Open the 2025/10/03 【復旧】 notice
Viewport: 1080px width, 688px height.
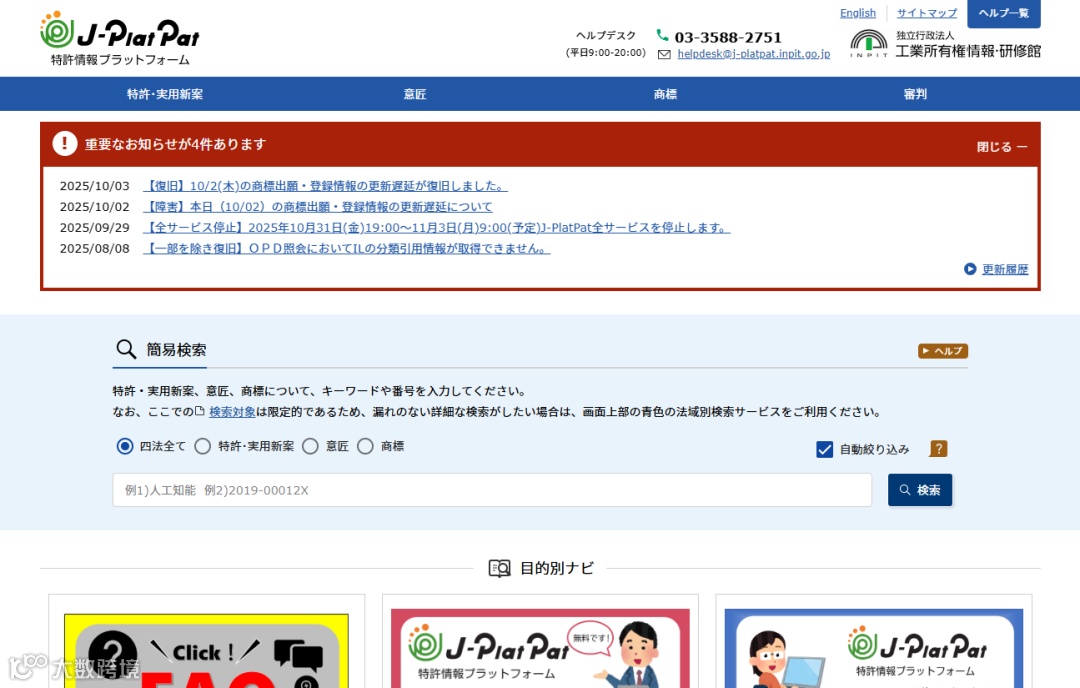point(325,186)
